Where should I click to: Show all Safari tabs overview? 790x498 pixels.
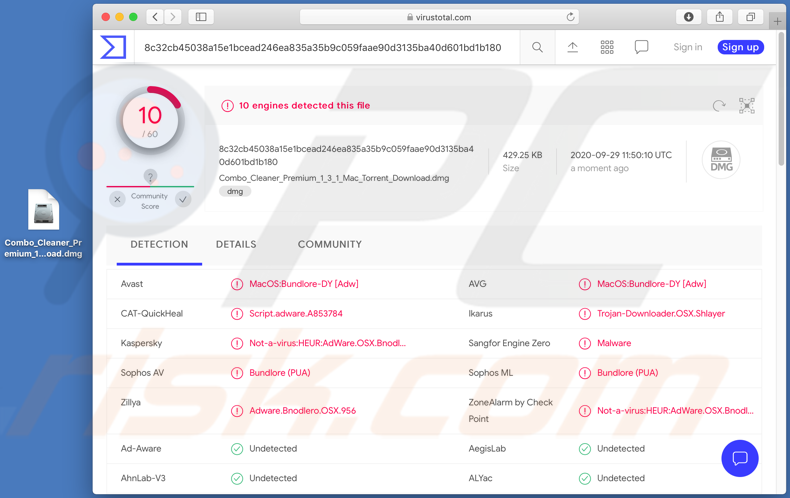tap(750, 17)
